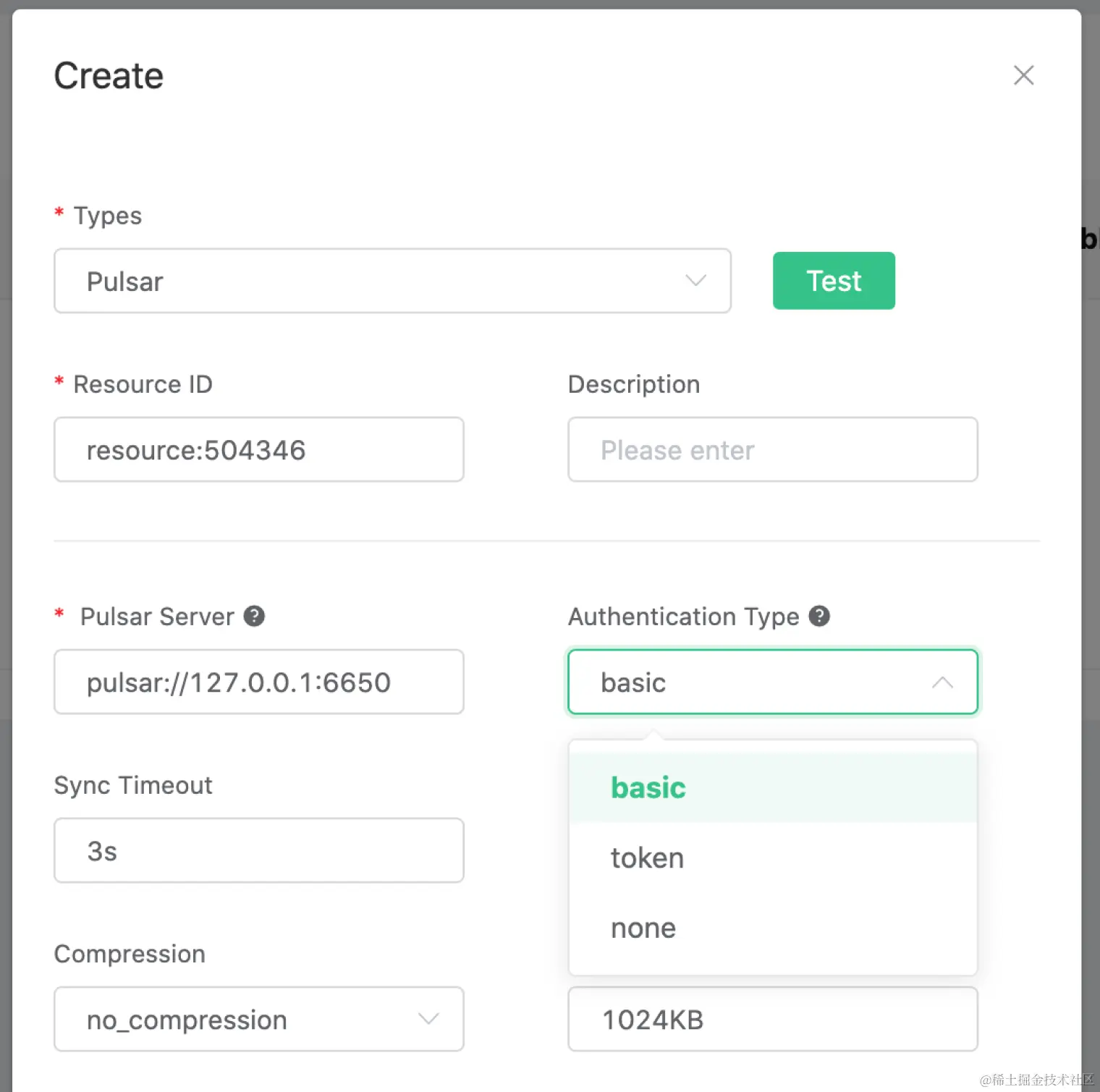The width and height of the screenshot is (1100, 1092).
Task: Collapse the Authentication Type dropdown showing basic
Action: [x=773, y=682]
